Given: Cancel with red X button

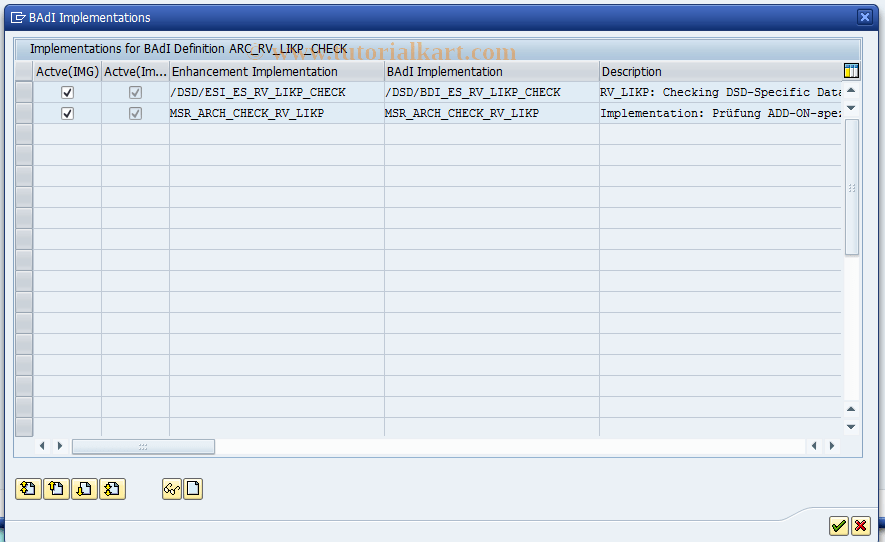Looking at the screenshot, I should click(x=860, y=526).
